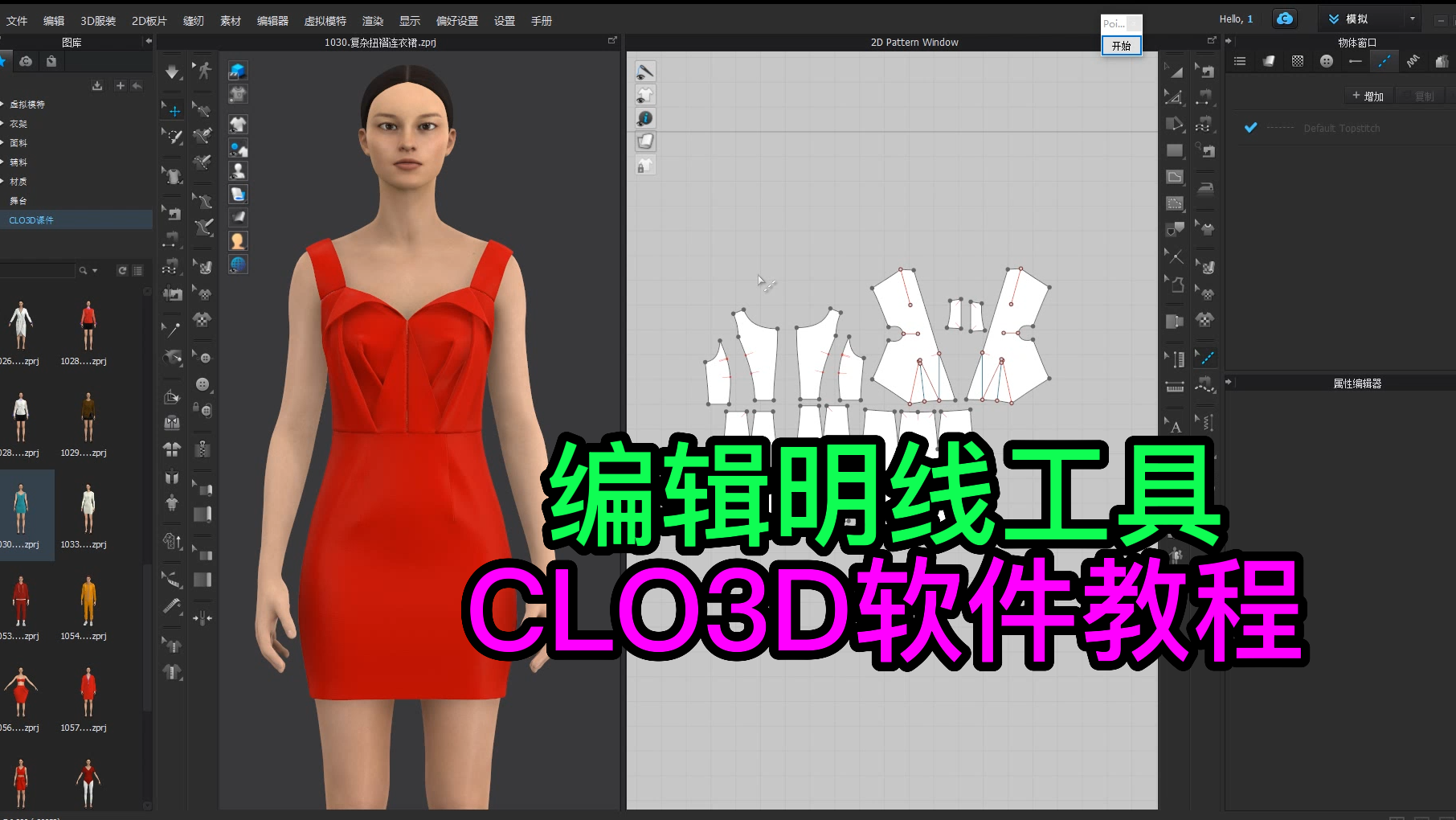Open the 渲染 menu

point(372,20)
